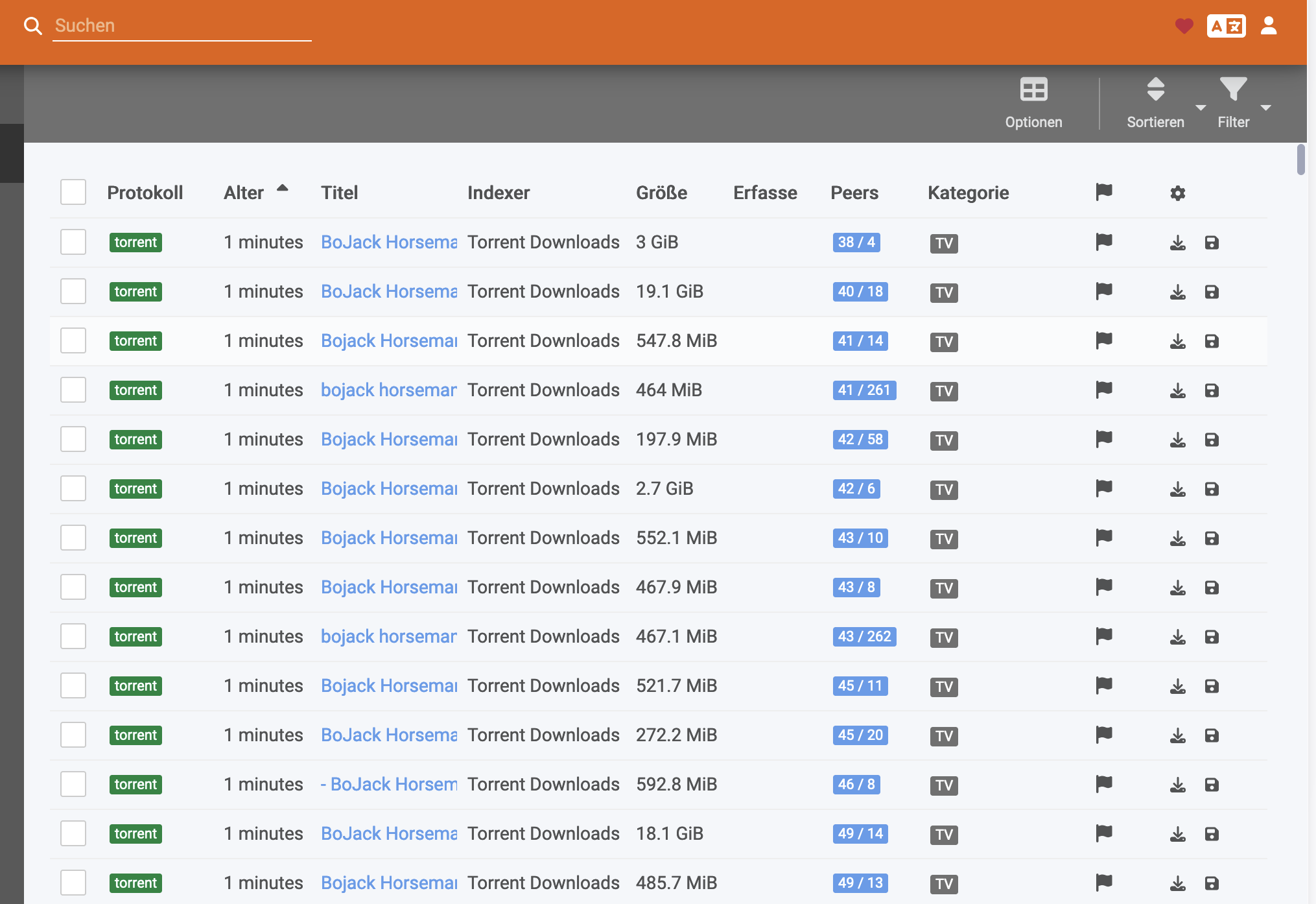Sort by Protokoll column header
This screenshot has height=904, width=1316.
145,193
